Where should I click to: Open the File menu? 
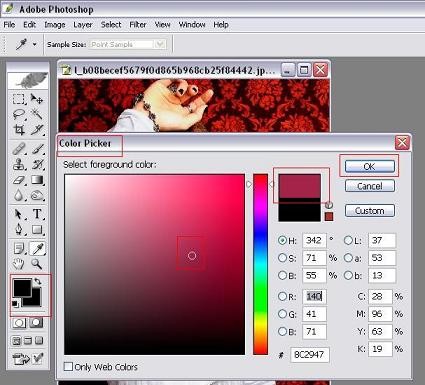(x=9, y=25)
